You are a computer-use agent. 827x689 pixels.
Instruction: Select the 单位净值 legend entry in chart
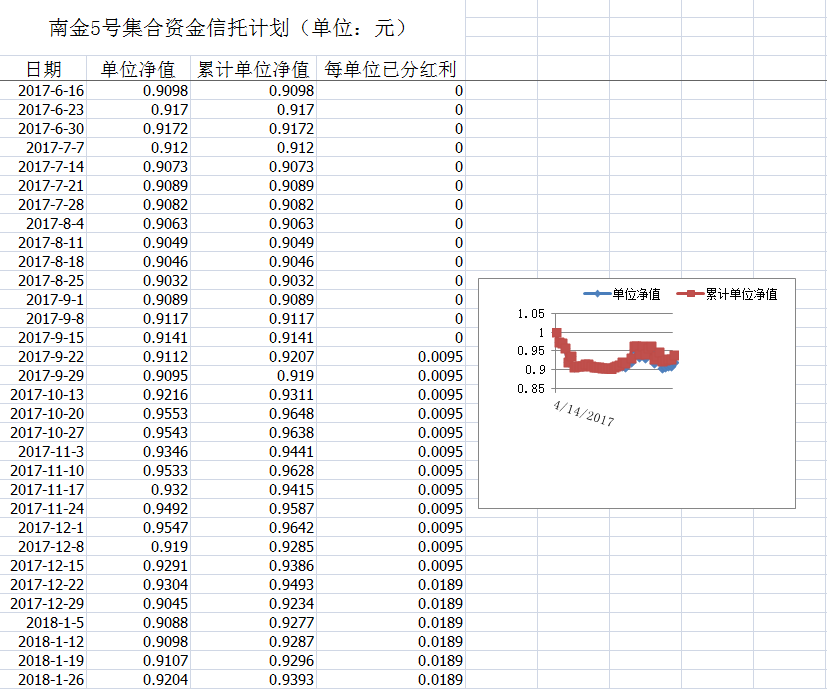636,294
